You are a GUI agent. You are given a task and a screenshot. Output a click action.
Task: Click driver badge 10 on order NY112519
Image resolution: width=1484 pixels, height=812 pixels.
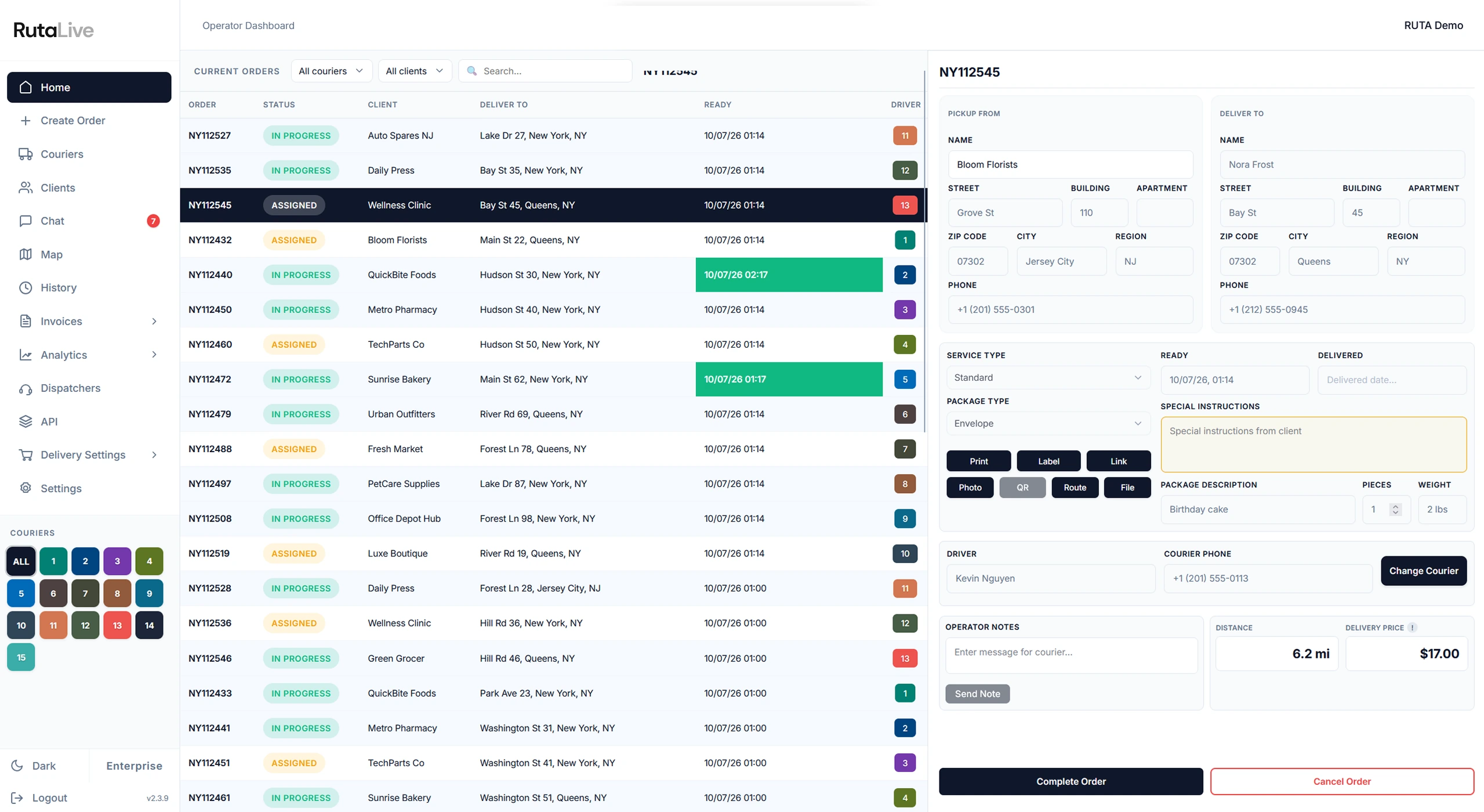(x=905, y=554)
